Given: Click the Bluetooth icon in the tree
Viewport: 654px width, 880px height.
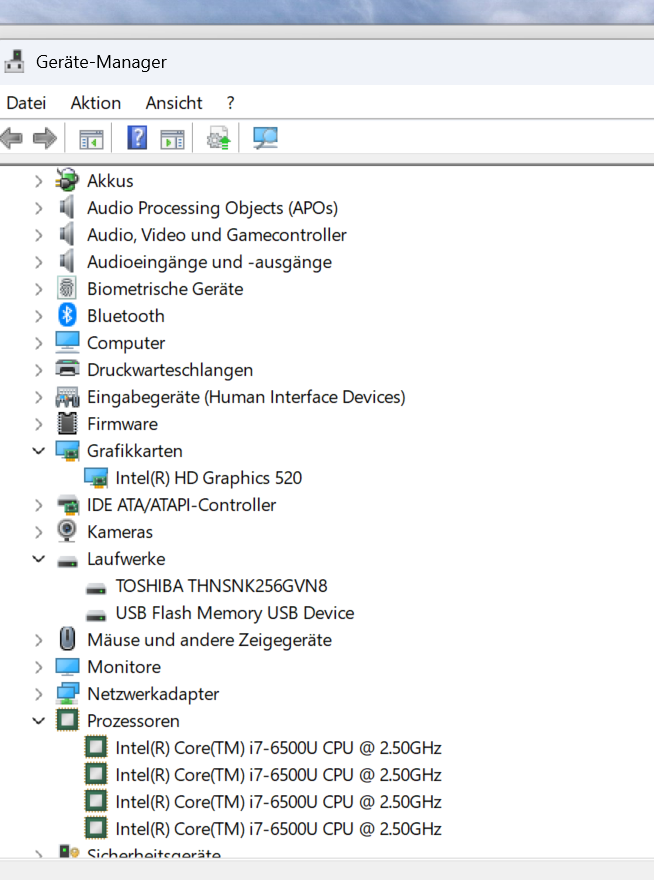Looking at the screenshot, I should [67, 315].
